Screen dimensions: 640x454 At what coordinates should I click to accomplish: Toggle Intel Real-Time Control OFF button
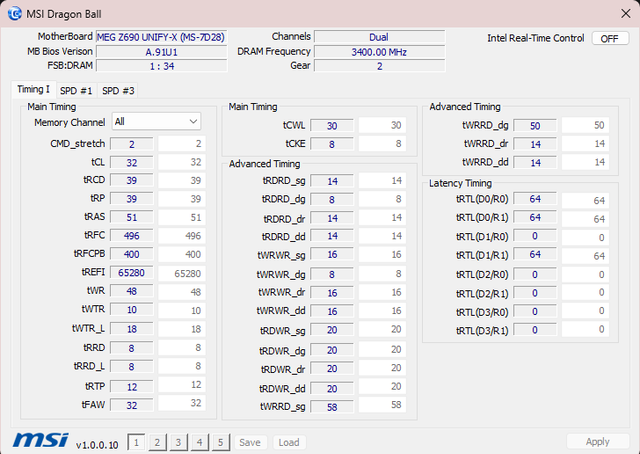click(610, 38)
